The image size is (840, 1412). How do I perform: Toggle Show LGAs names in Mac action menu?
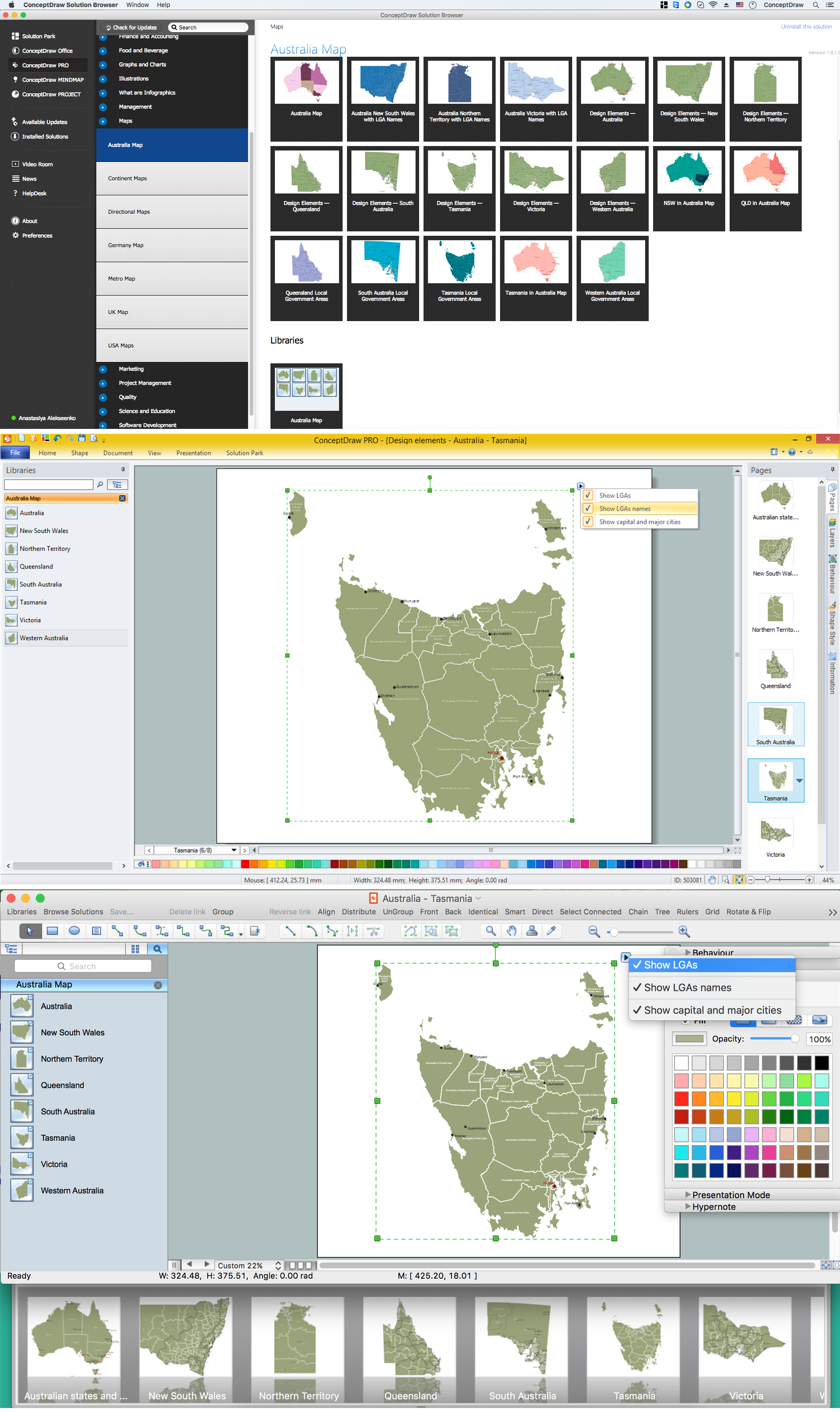(x=712, y=988)
